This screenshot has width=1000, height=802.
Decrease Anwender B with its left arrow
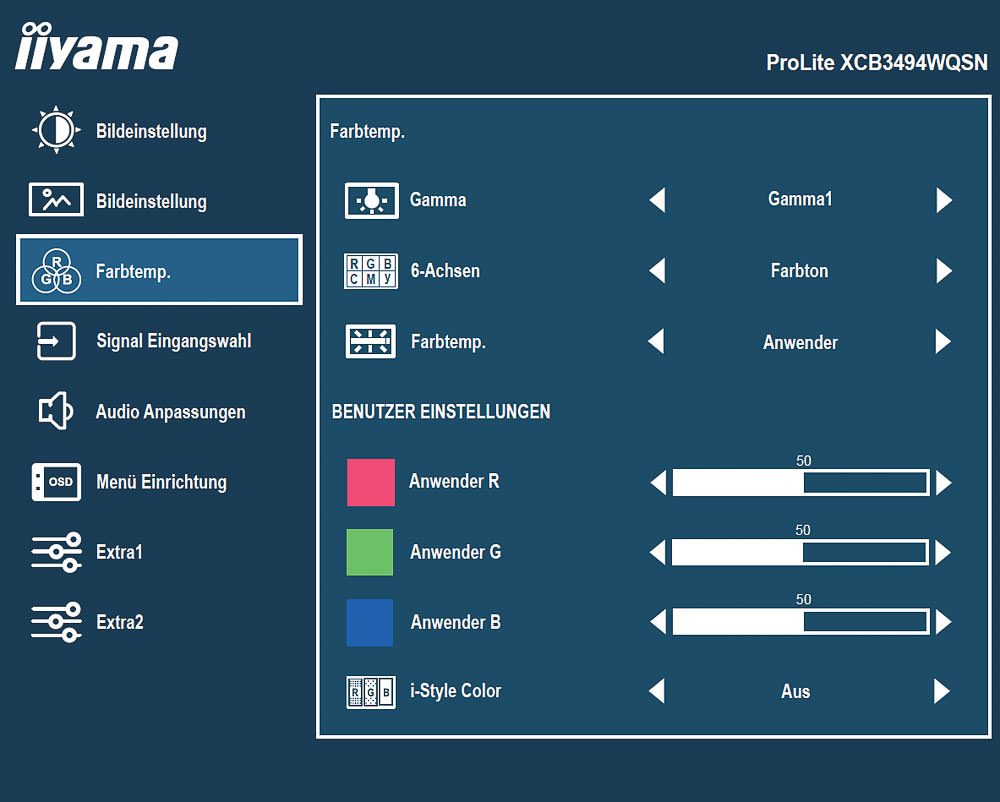pyautogui.click(x=658, y=622)
